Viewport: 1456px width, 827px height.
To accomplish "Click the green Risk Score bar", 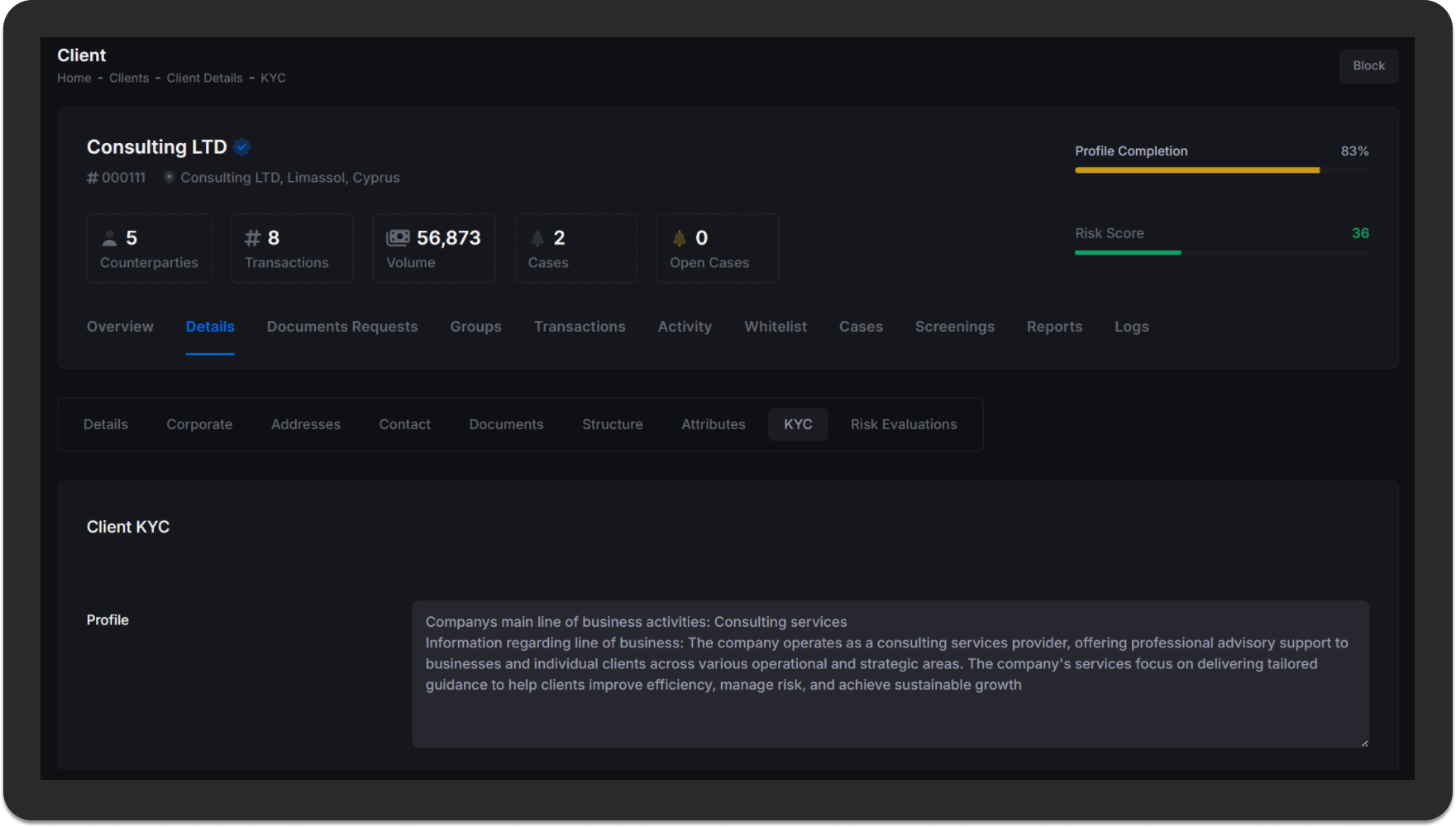I will (1128, 252).
